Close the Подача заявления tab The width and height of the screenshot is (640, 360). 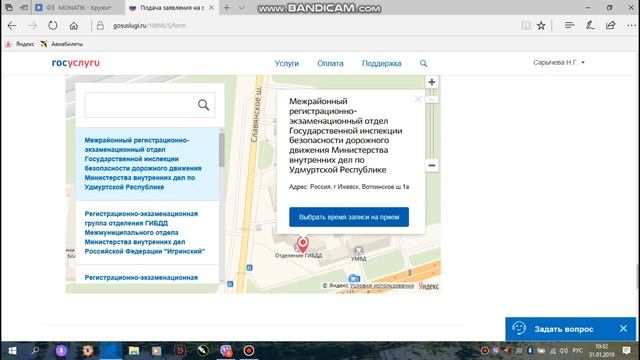tap(211, 8)
